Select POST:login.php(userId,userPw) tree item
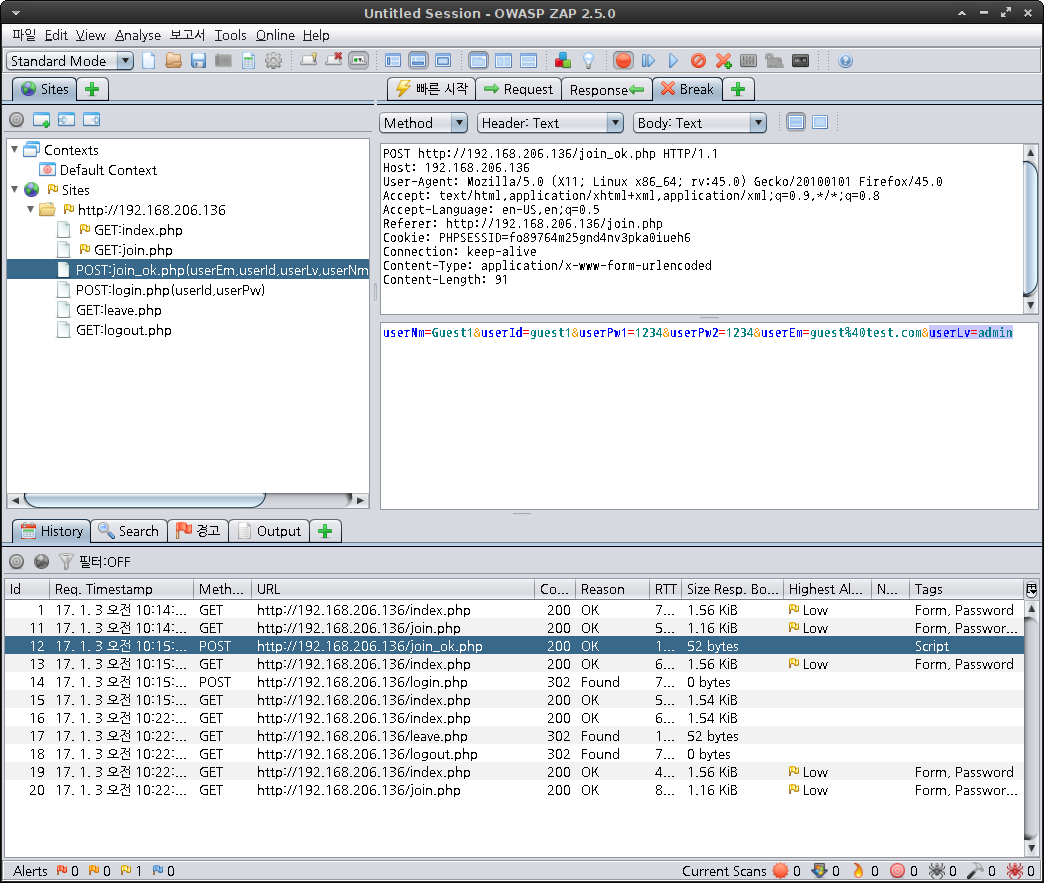 click(170, 290)
